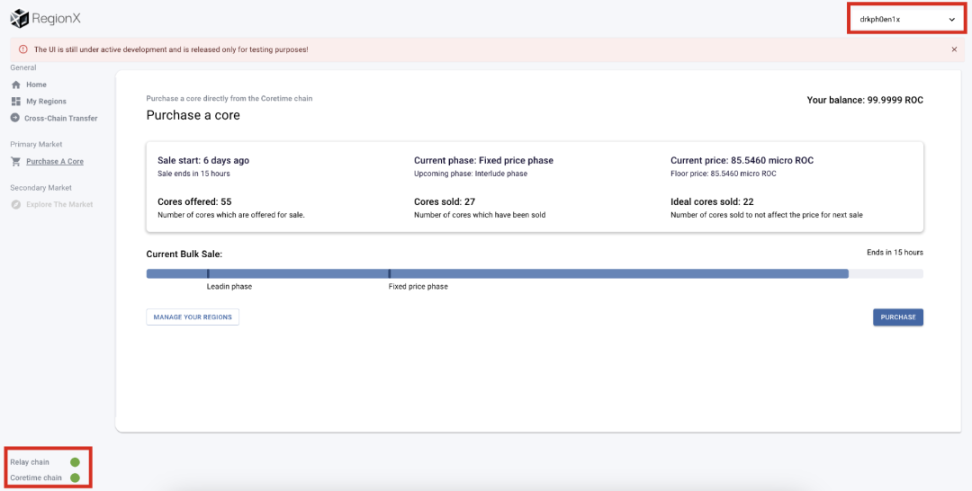Click the Purchase A Core cart icon
The image size is (972, 491).
pos(16,161)
